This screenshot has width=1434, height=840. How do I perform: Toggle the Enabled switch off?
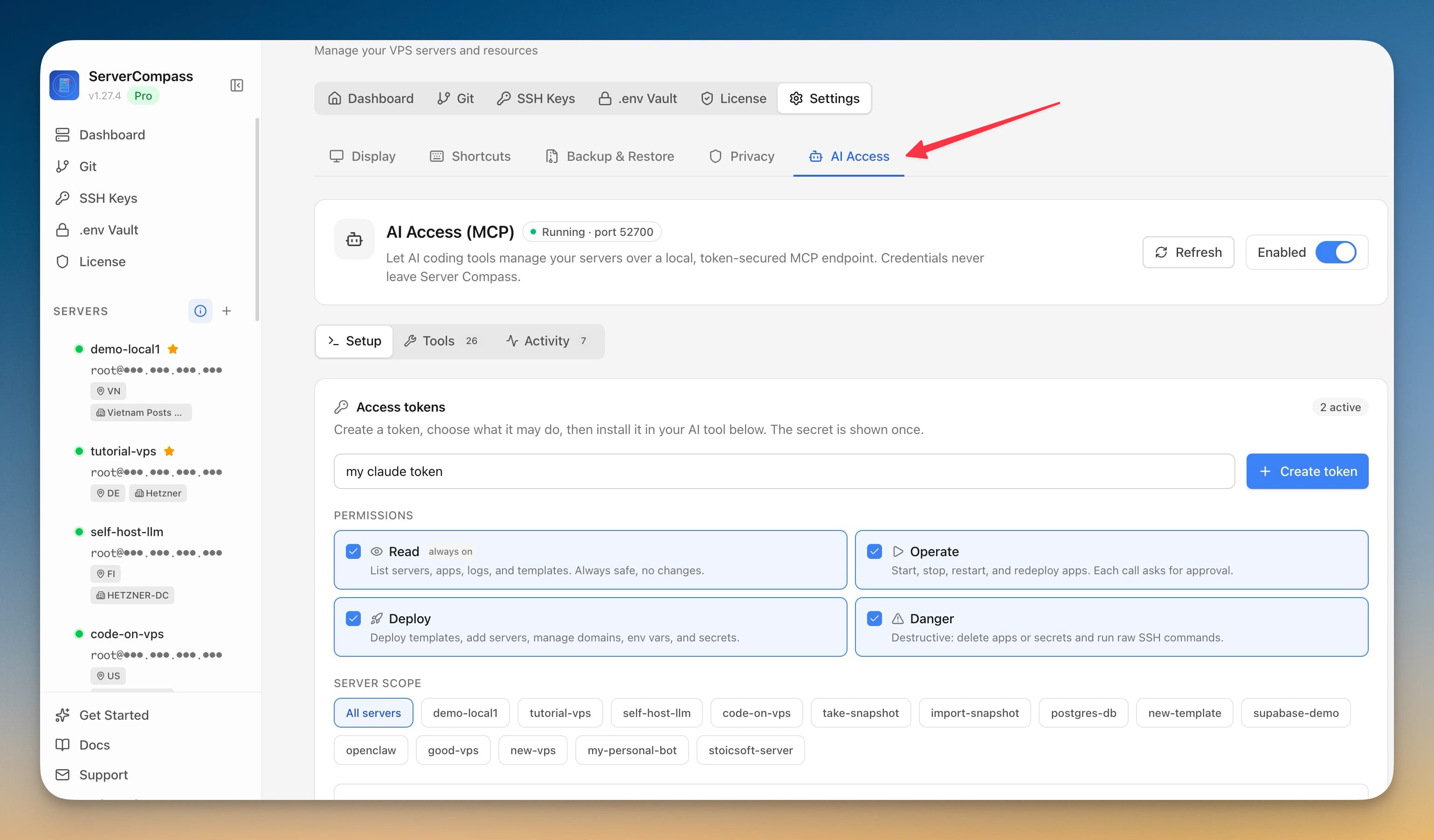[x=1336, y=252]
